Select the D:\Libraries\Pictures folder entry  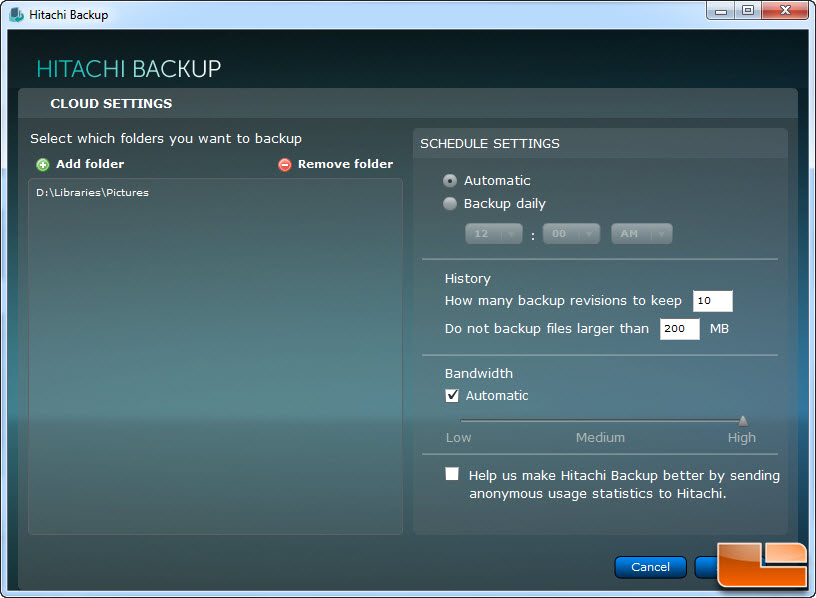point(93,193)
